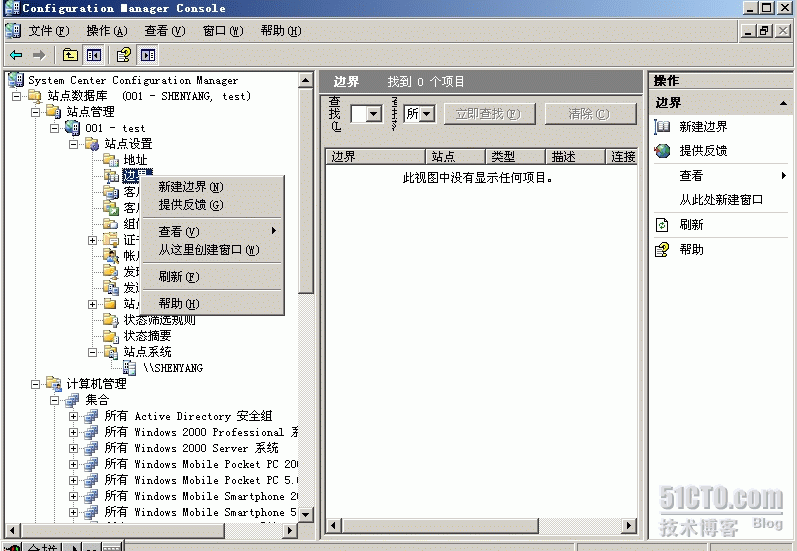This screenshot has width=797, height=551.
Task: Click the Back arrow toolbar icon
Action: 16,55
